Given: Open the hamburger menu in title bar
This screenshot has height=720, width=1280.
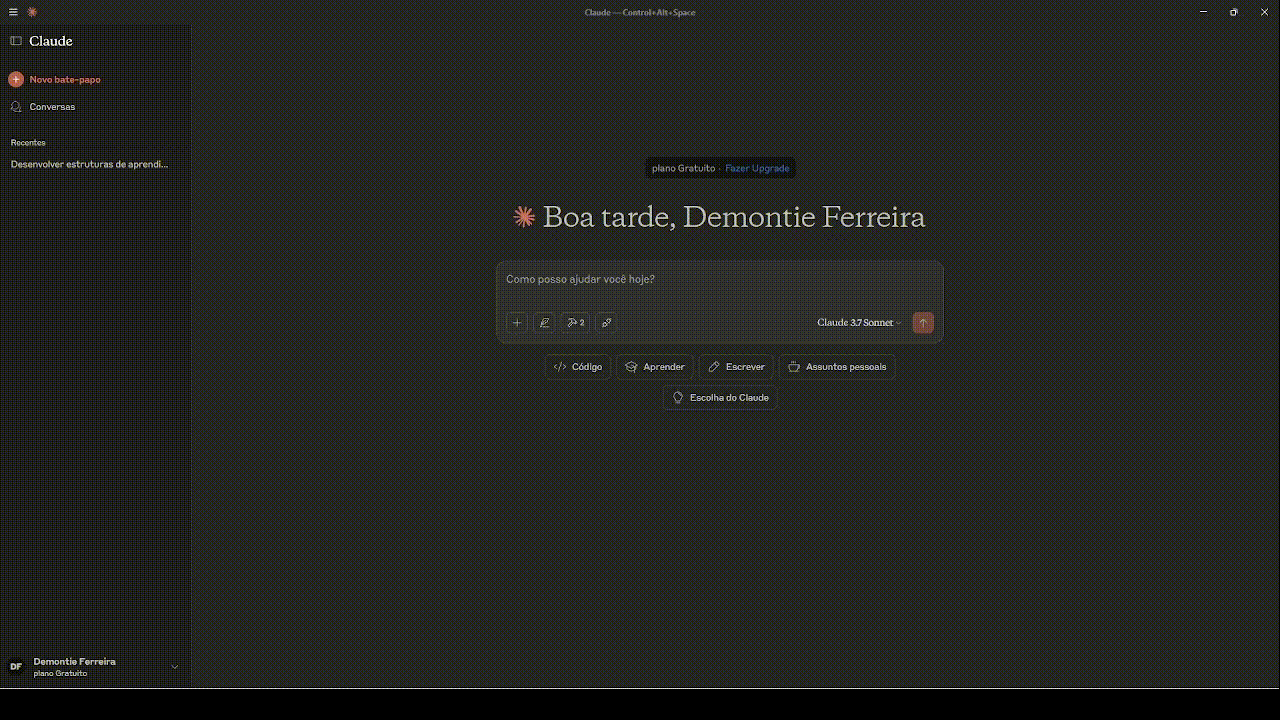Looking at the screenshot, I should click(x=13, y=12).
